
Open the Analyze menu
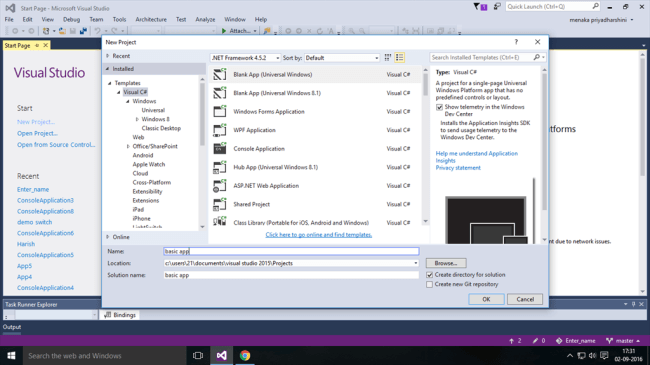(205, 19)
